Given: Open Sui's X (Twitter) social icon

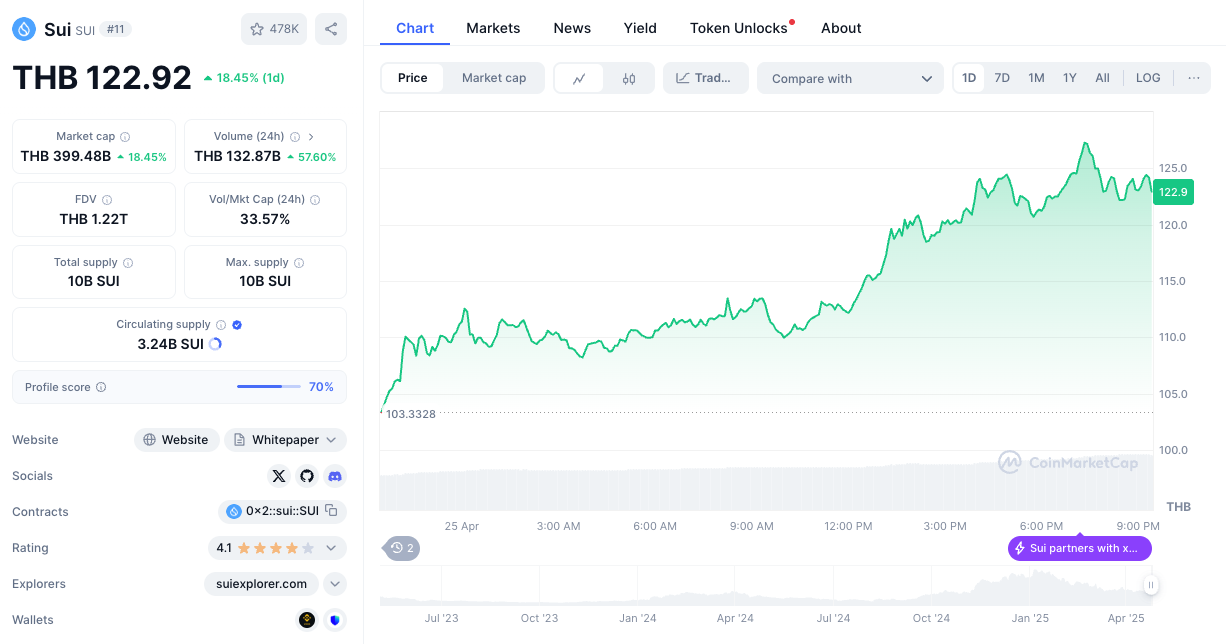Looking at the screenshot, I should tap(279, 476).
